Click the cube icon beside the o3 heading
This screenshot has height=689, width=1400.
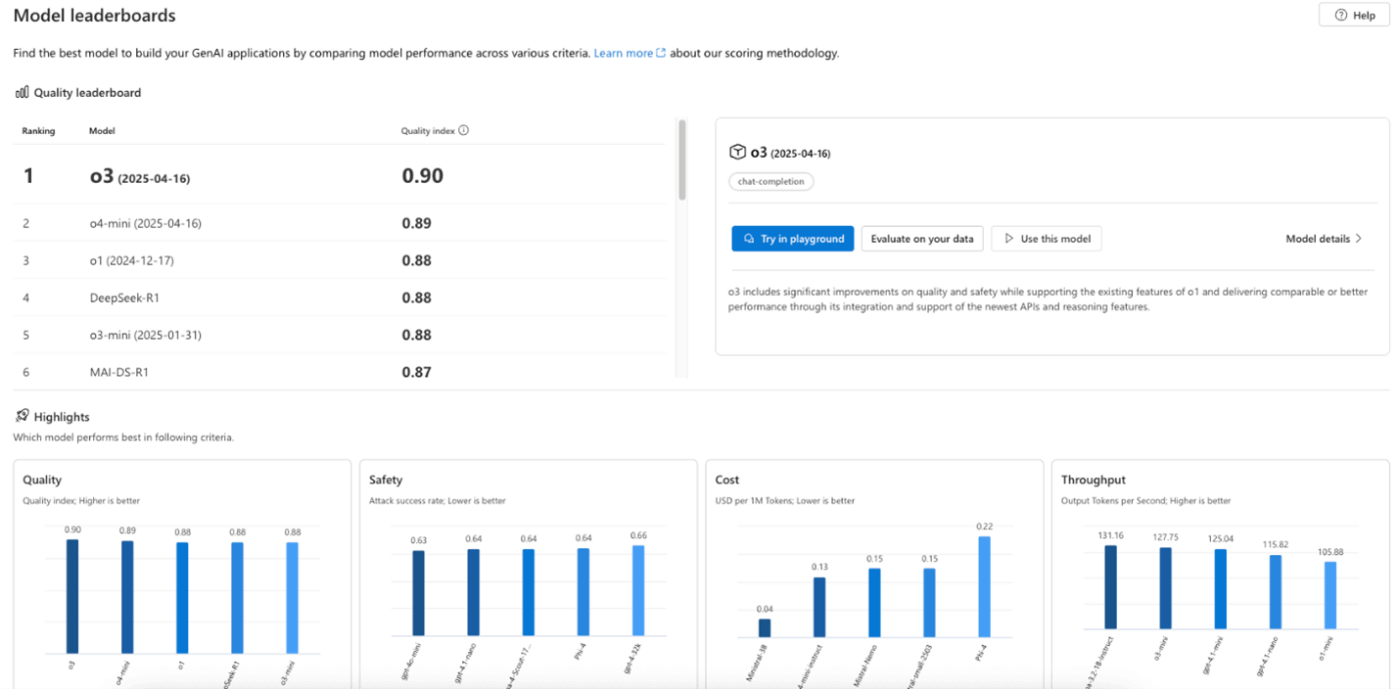(736, 152)
